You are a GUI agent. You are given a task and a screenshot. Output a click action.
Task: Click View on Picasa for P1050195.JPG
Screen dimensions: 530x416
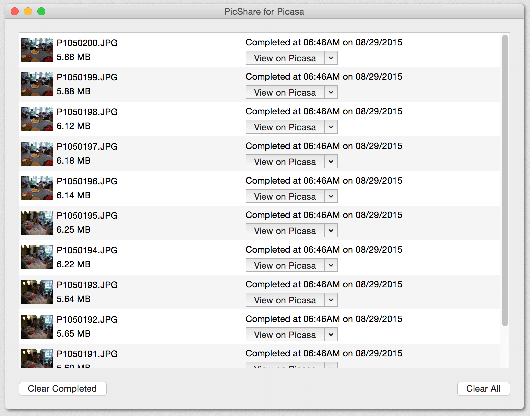coord(285,231)
